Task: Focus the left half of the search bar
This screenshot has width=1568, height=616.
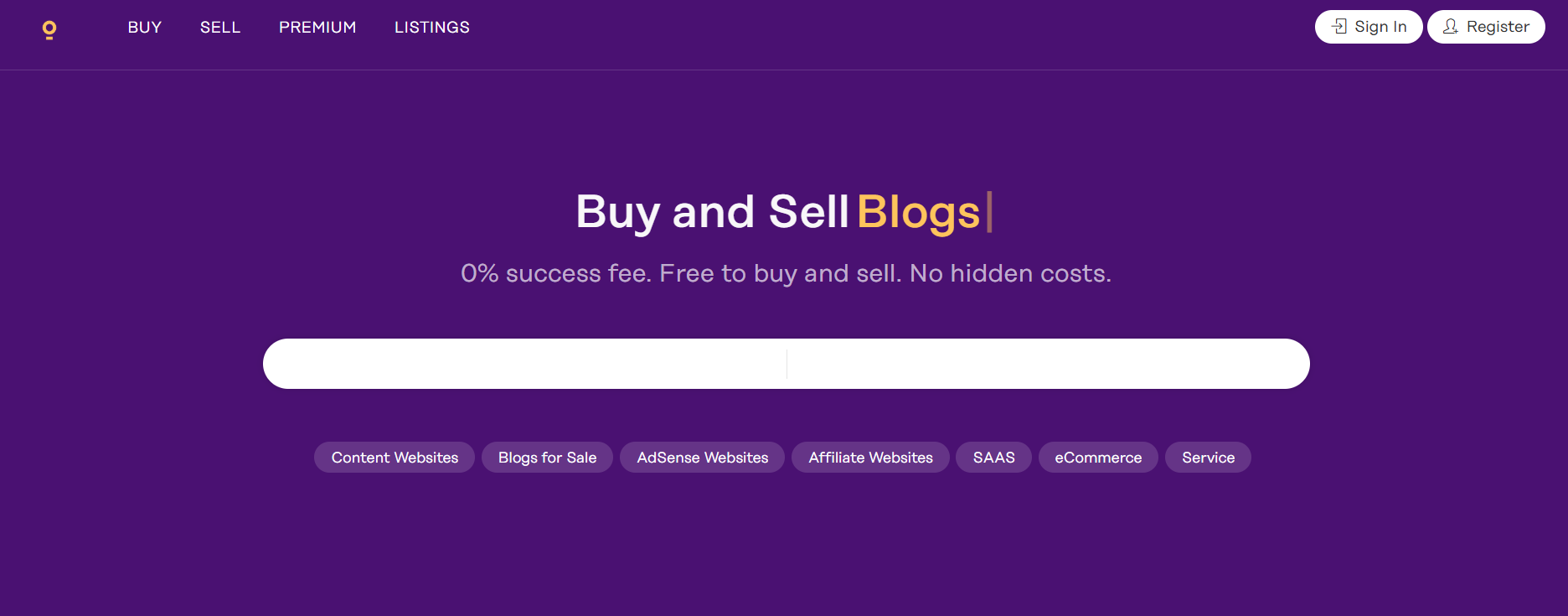Action: 525,364
